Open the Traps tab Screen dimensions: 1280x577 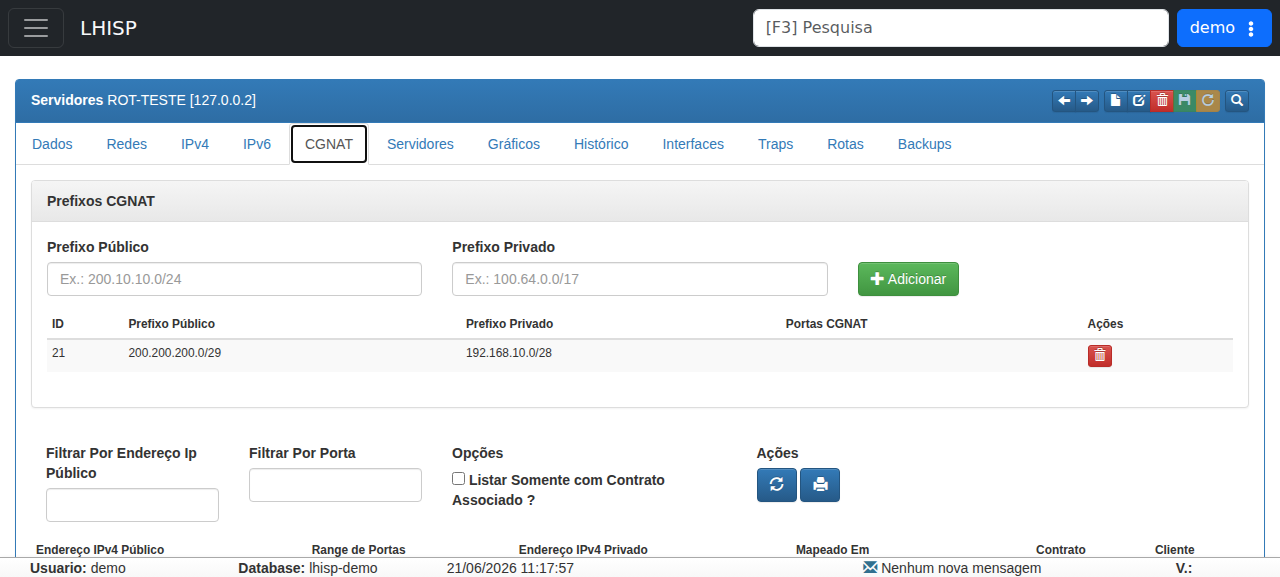tap(776, 144)
